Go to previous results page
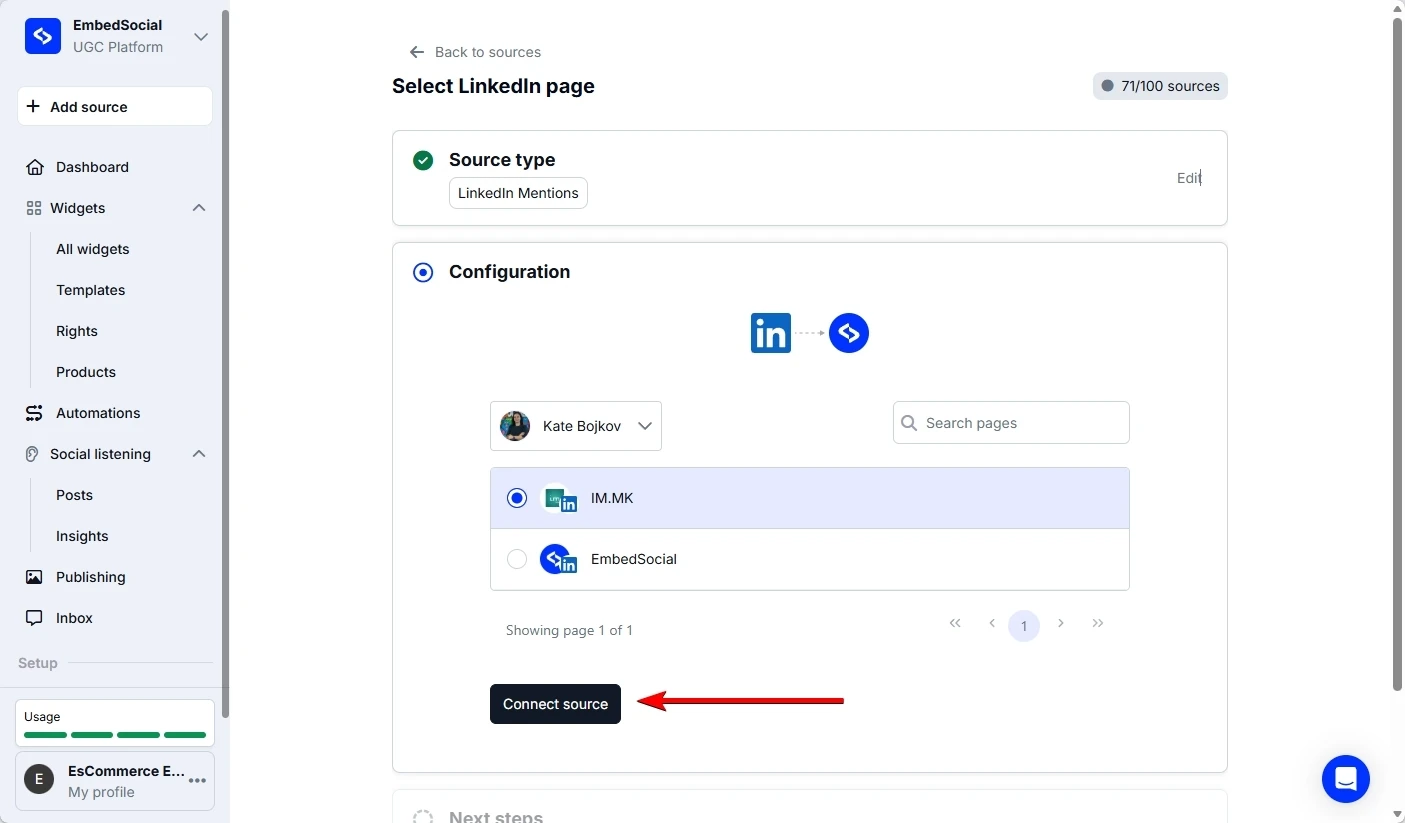The image size is (1405, 823). tap(992, 623)
